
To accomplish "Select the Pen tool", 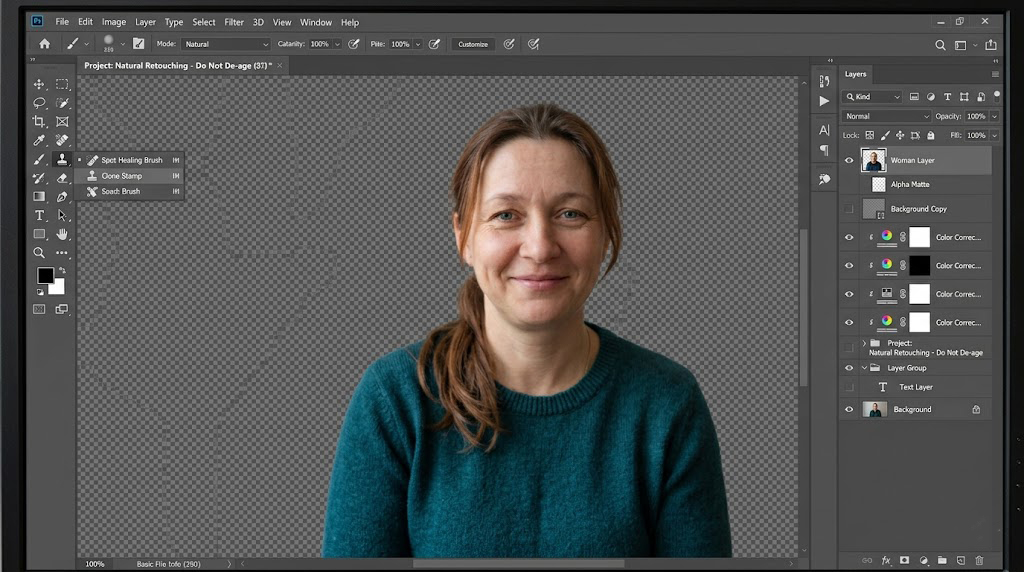I will [x=62, y=197].
